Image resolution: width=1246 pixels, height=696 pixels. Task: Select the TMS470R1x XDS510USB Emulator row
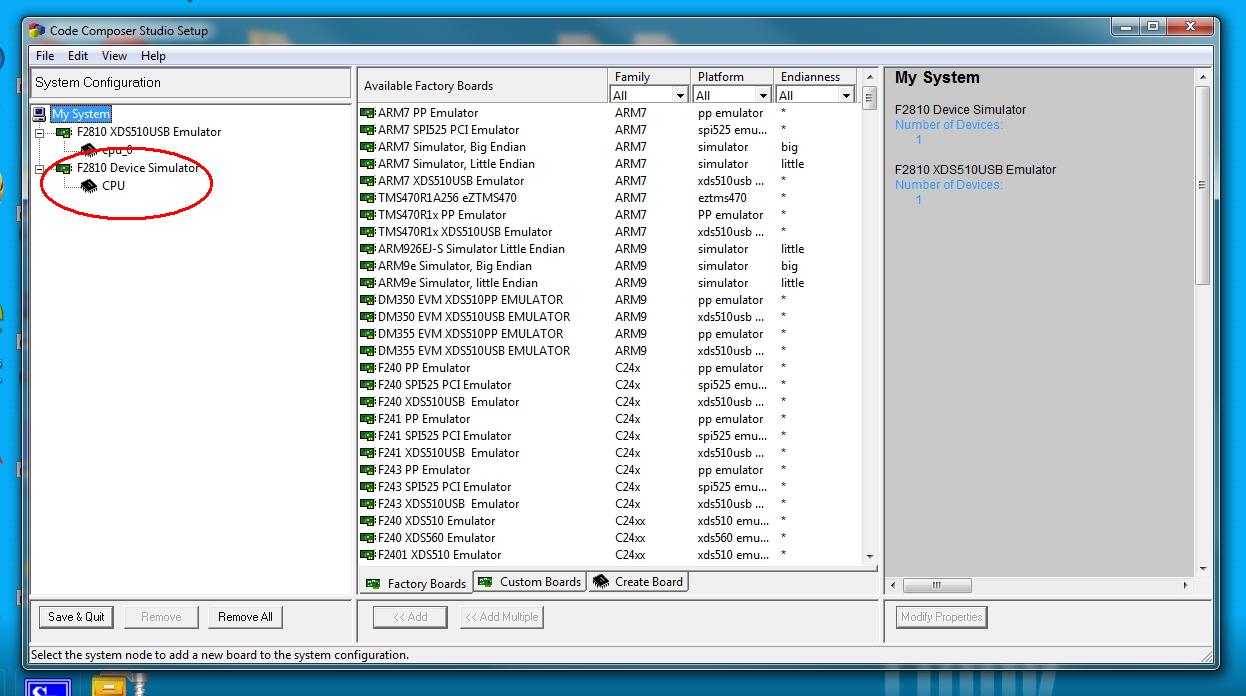tap(609, 232)
